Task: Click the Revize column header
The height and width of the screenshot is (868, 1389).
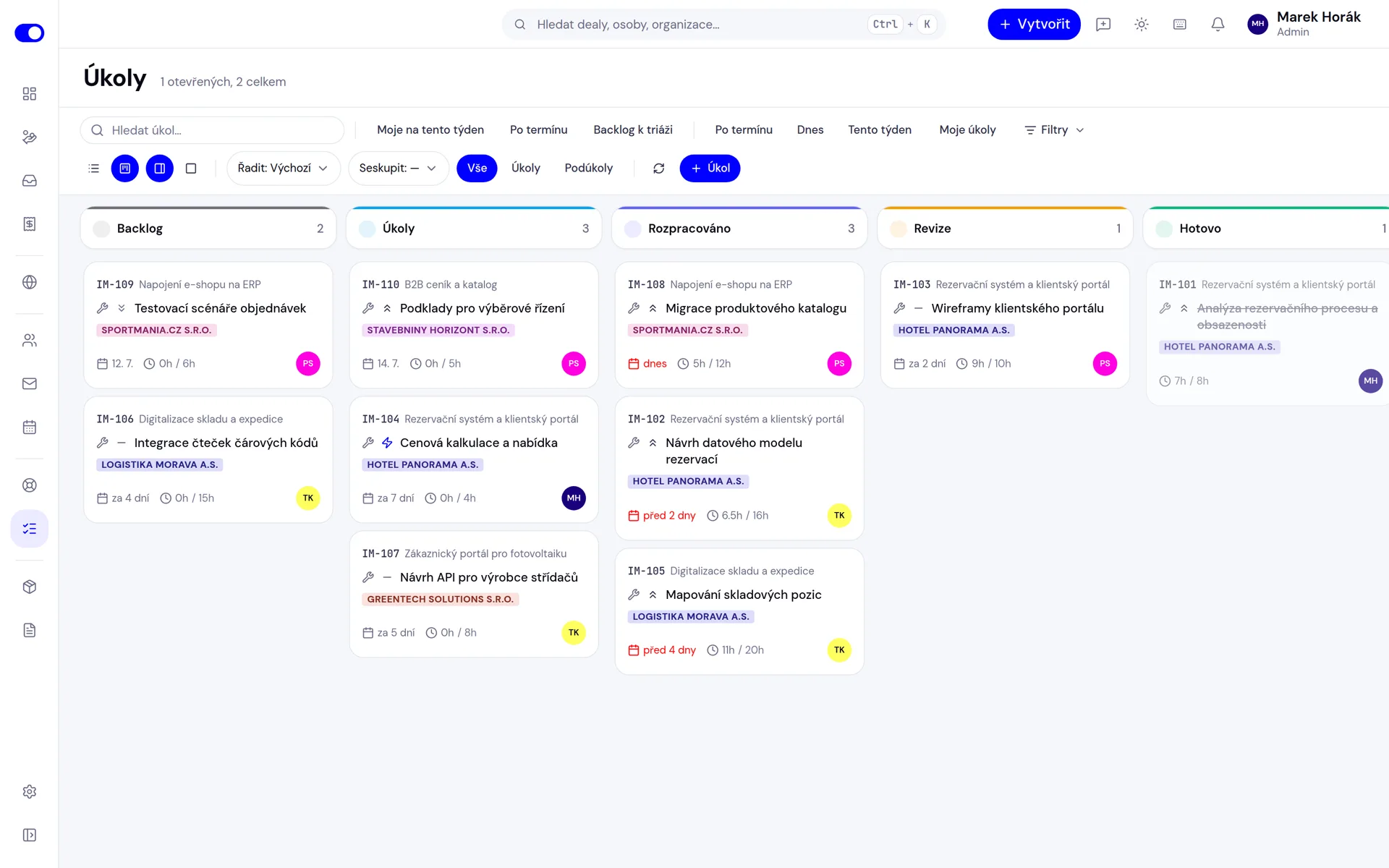Action: tap(1005, 229)
